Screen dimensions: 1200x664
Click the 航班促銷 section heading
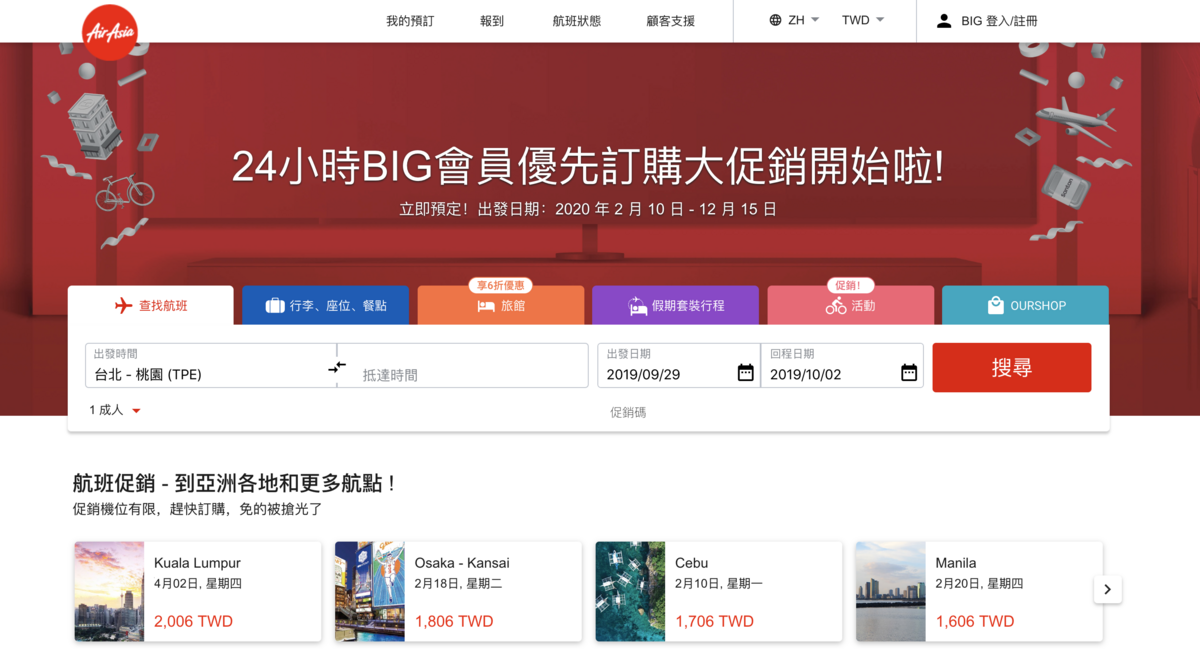(x=235, y=483)
